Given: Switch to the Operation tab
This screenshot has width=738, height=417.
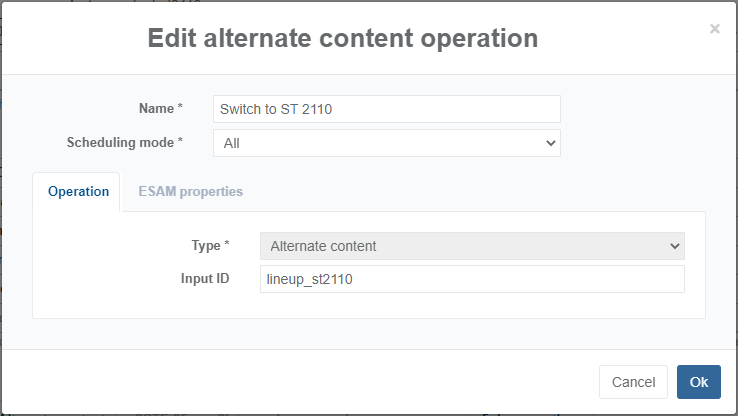Looking at the screenshot, I should tap(78, 191).
